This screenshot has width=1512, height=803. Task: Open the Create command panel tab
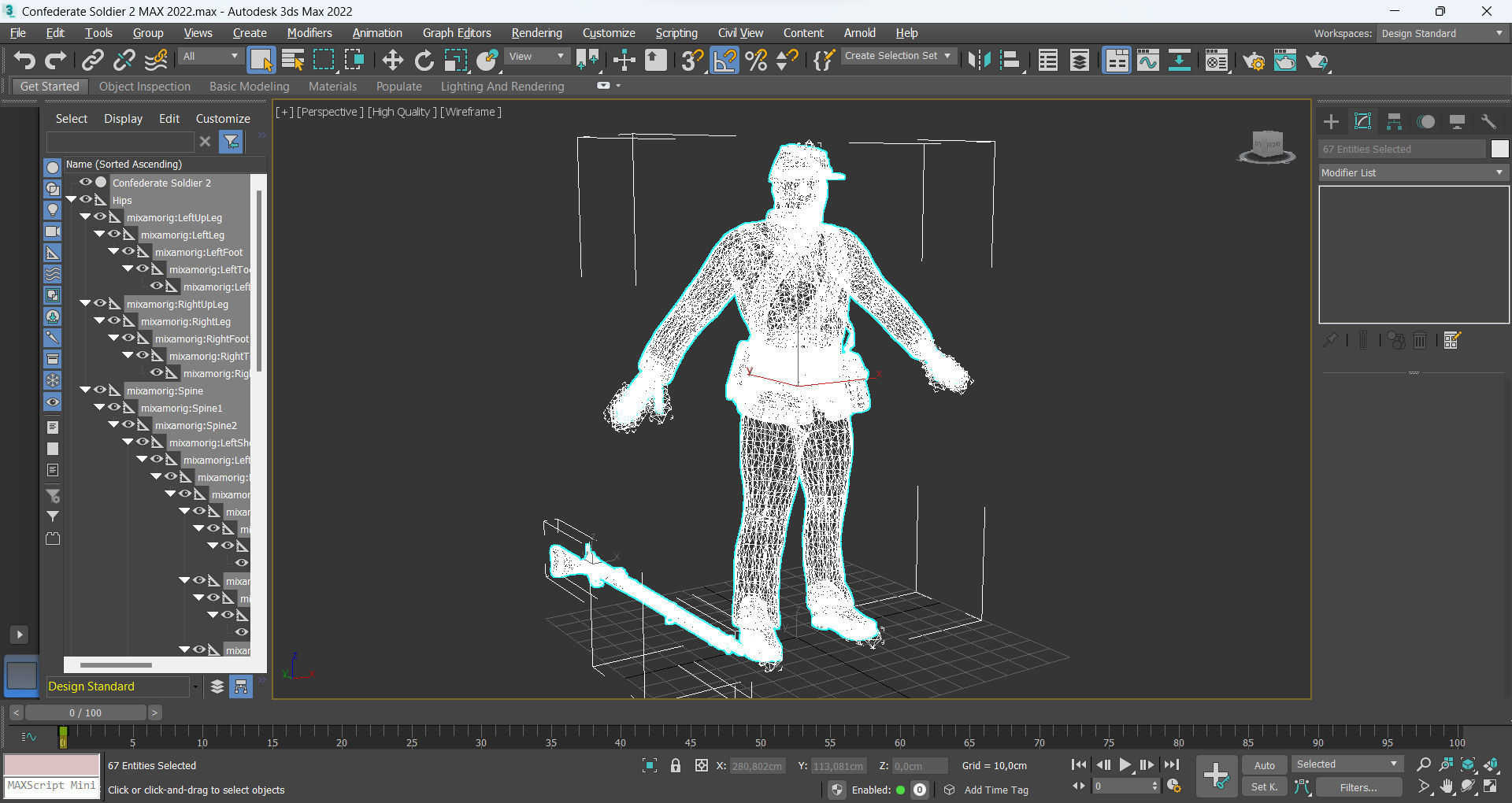click(1331, 121)
